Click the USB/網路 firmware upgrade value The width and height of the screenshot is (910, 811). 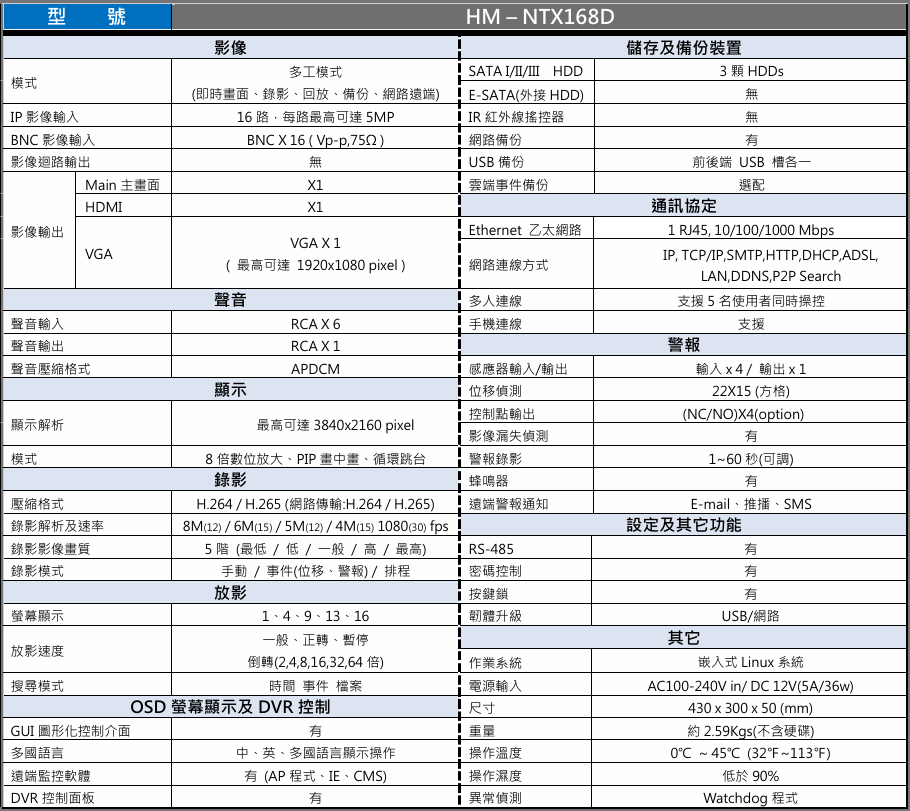[x=750, y=616]
